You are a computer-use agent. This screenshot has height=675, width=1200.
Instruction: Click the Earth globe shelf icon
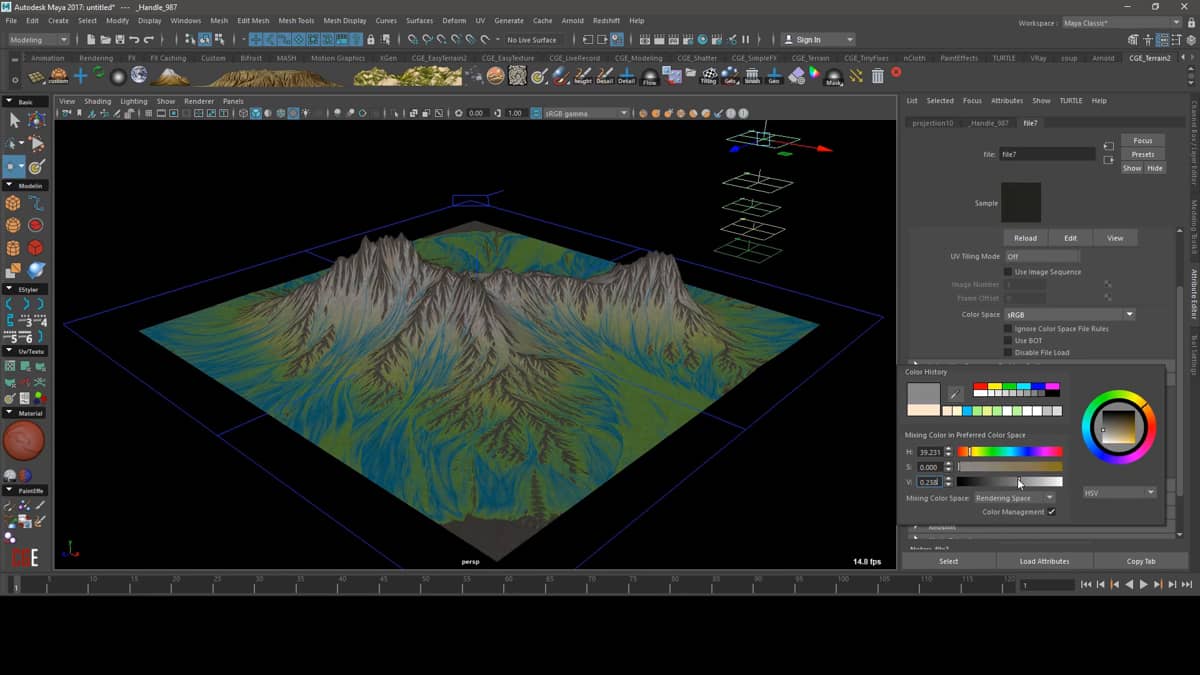[x=139, y=76]
